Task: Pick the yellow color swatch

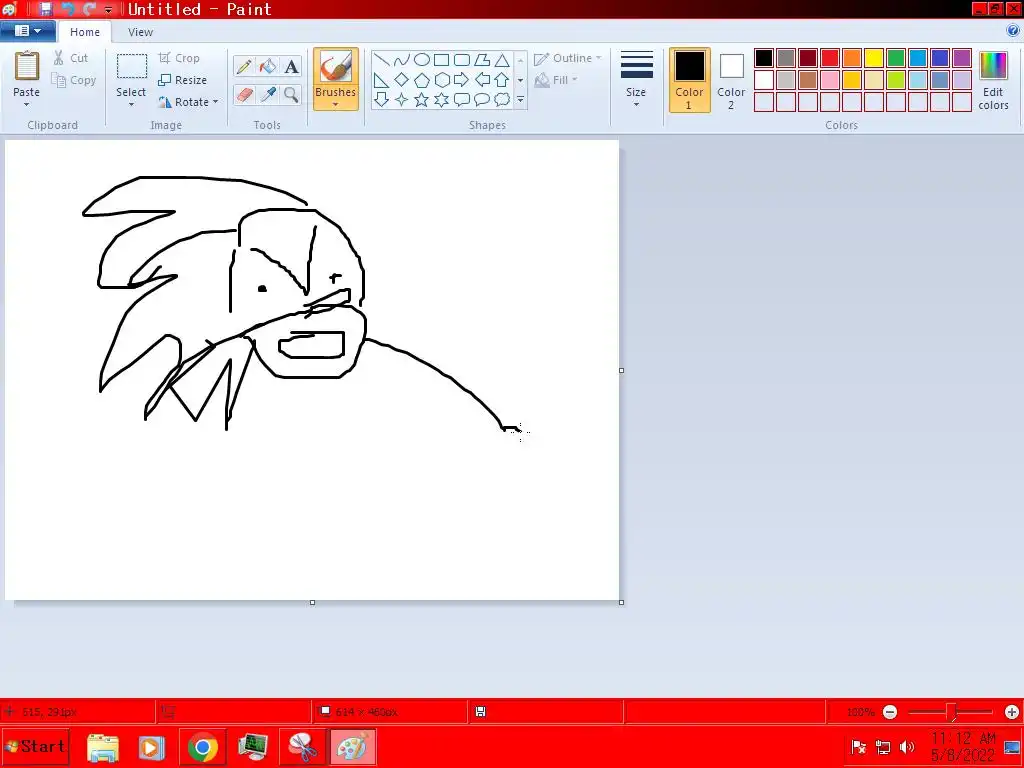Action: 874,58
